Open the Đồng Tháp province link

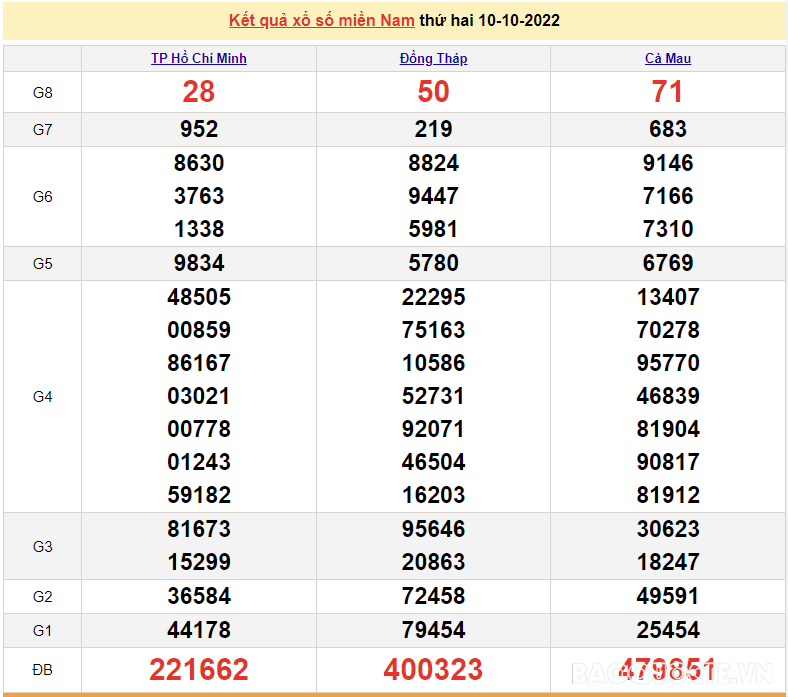(x=433, y=58)
